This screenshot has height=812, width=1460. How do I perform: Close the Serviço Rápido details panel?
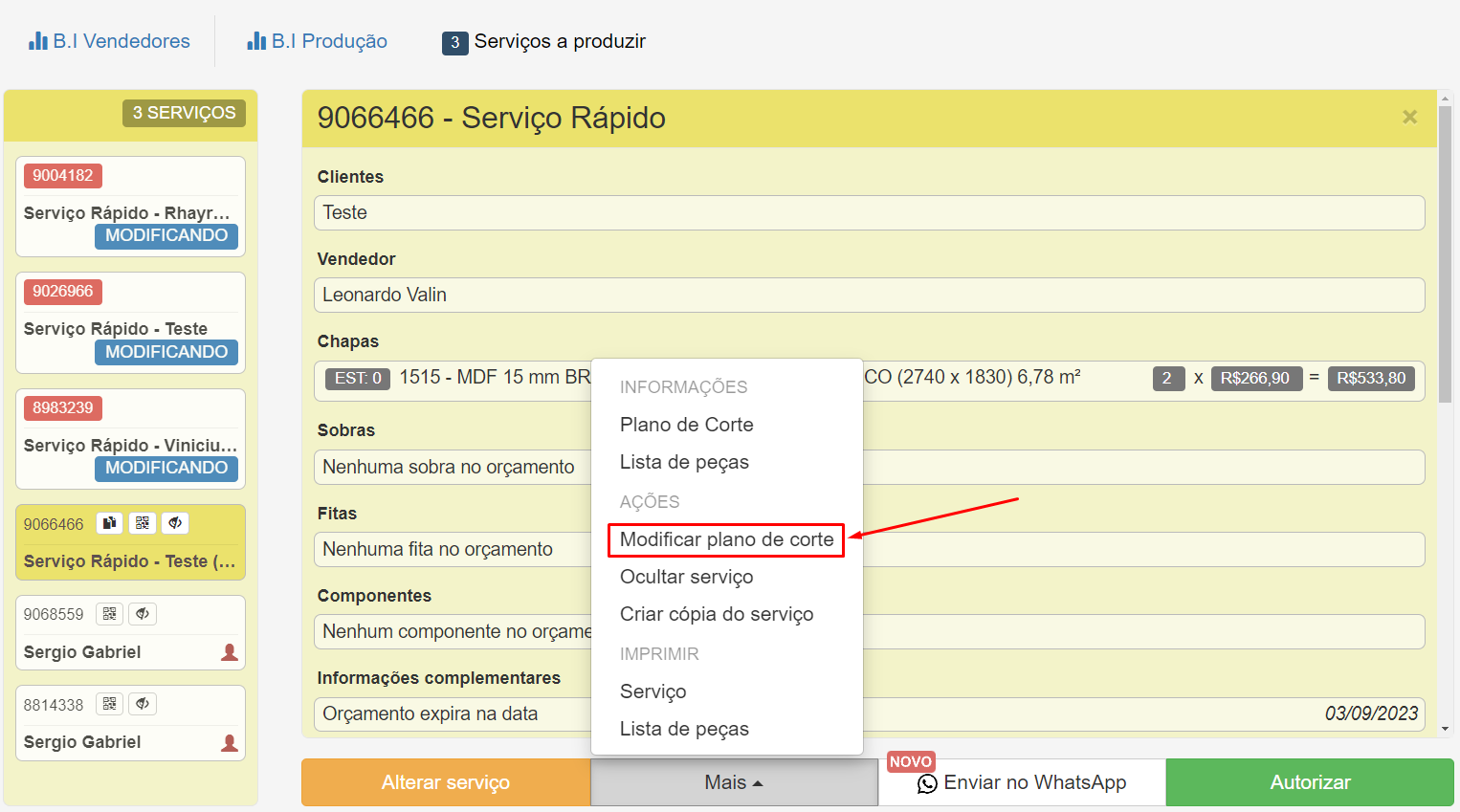[x=1409, y=117]
